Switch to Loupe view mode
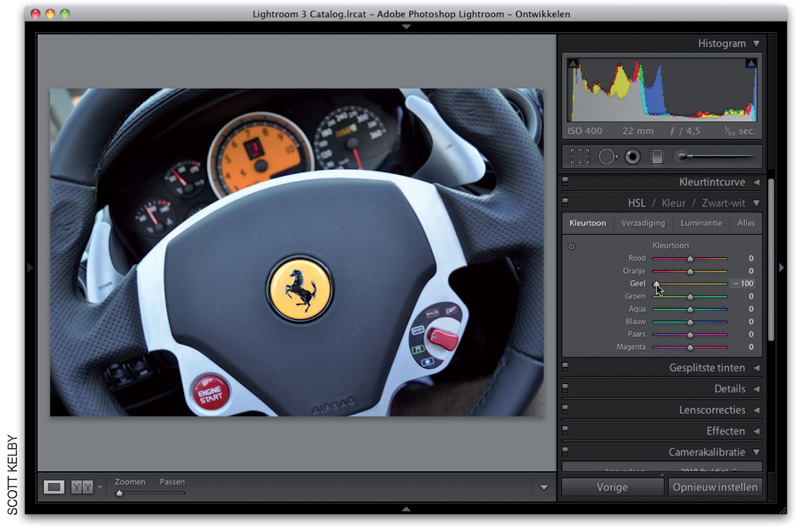Screen dimensions: 800x529 [54, 487]
